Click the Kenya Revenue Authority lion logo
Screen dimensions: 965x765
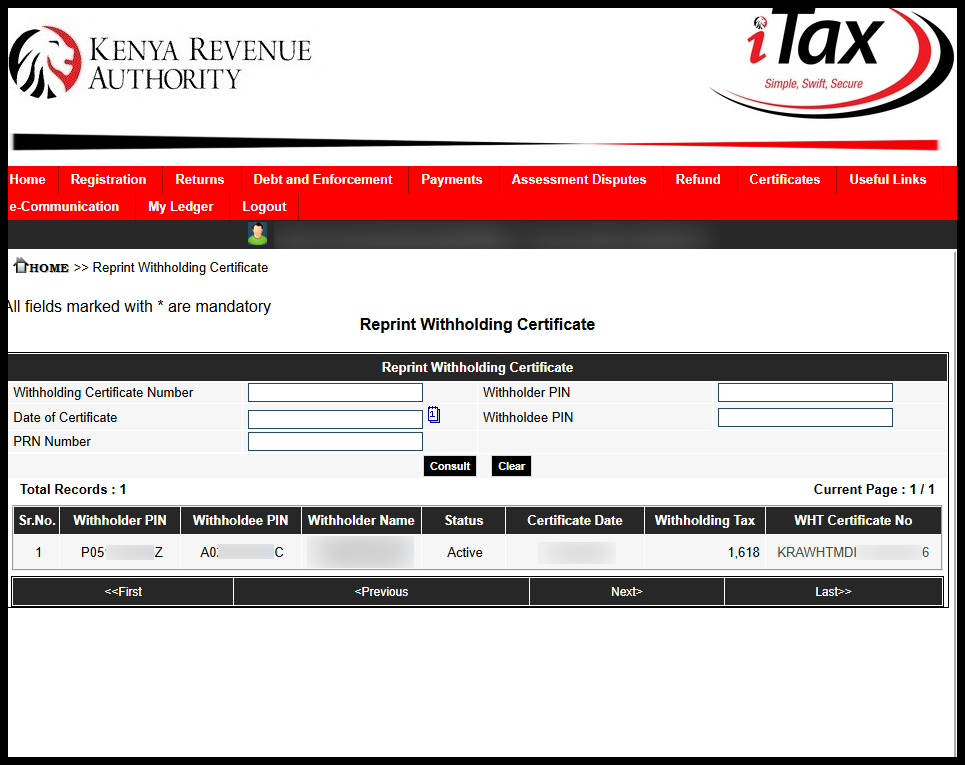[x=46, y=62]
